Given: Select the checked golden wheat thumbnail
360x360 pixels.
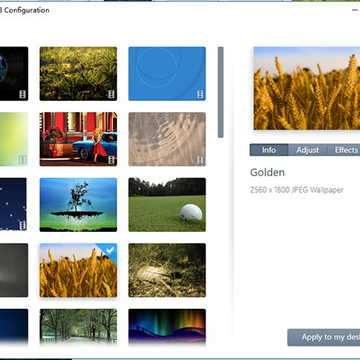Looking at the screenshot, I should [78, 270].
